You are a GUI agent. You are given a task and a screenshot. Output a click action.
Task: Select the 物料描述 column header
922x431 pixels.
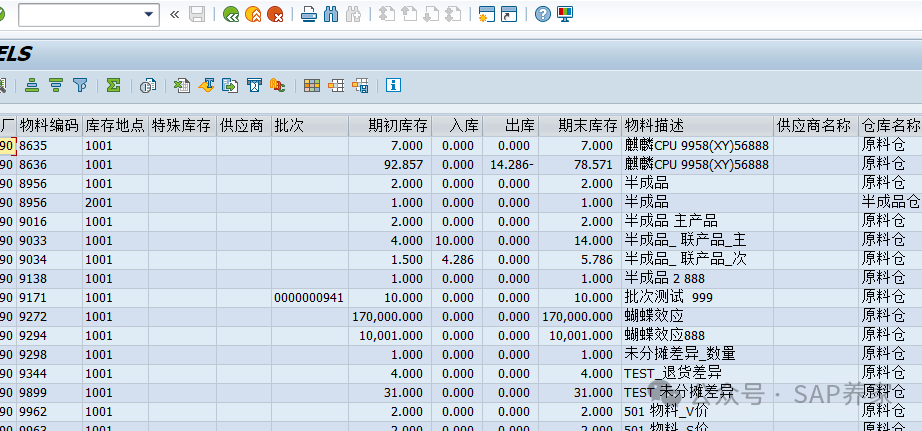coord(697,125)
